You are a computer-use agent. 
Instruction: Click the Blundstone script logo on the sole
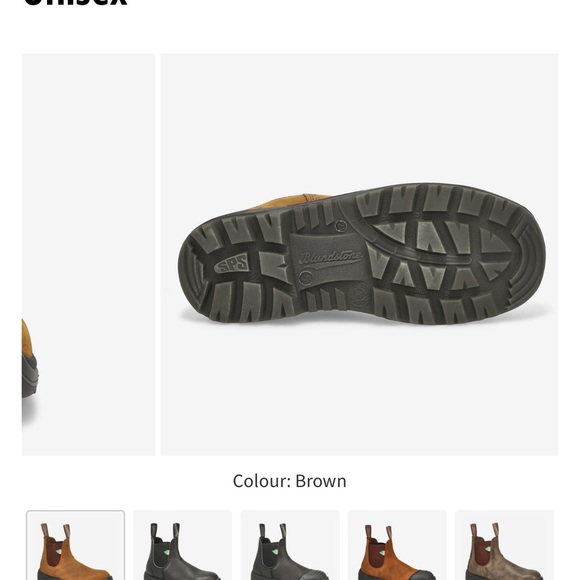pos(330,258)
